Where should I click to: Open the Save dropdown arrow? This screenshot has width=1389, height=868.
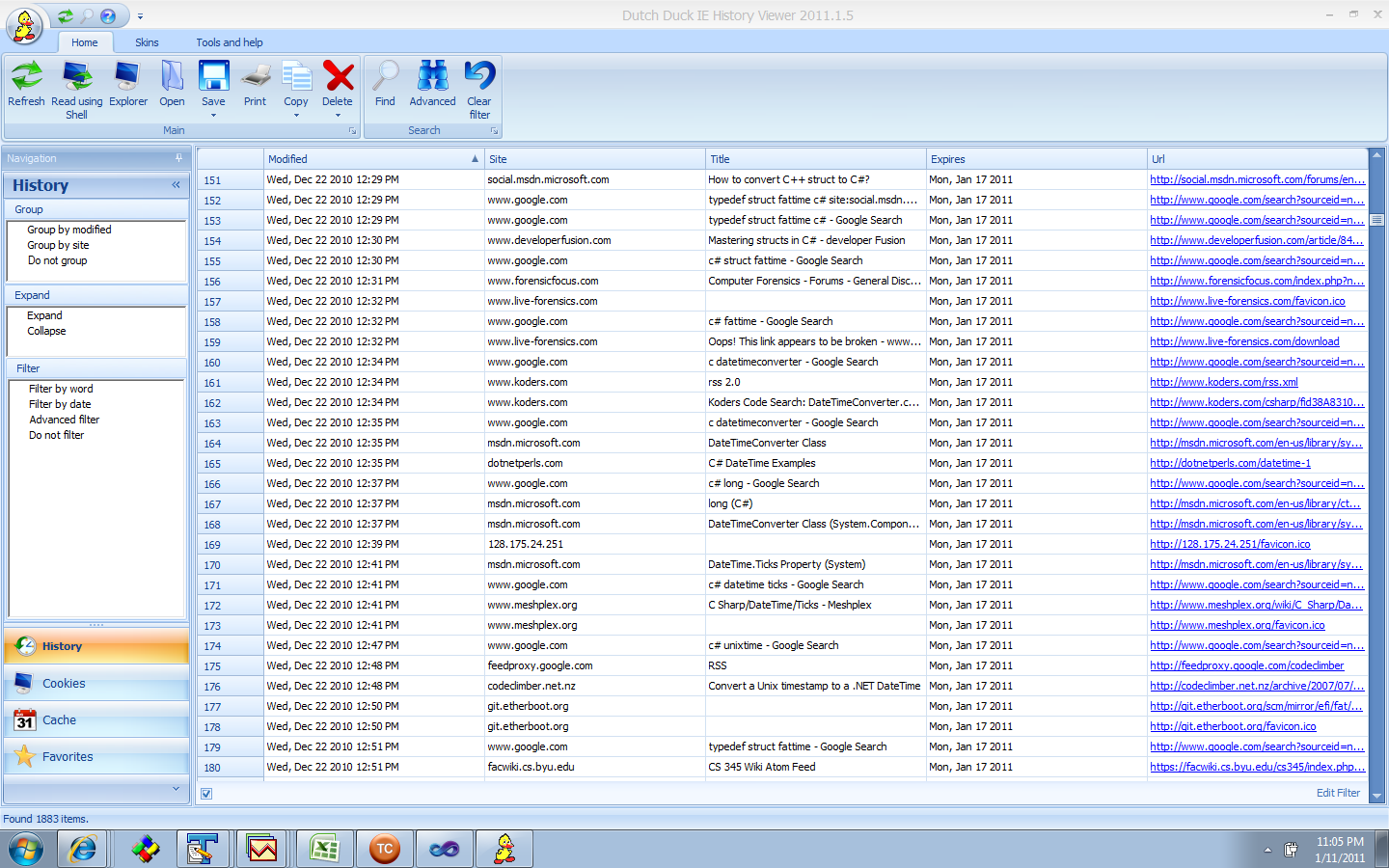[x=213, y=116]
